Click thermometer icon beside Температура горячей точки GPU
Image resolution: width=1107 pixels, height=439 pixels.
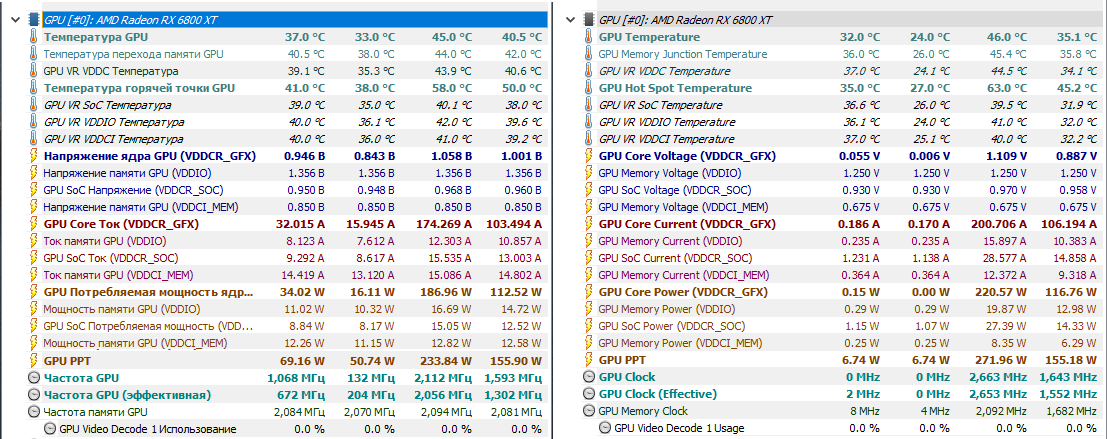coord(33,88)
